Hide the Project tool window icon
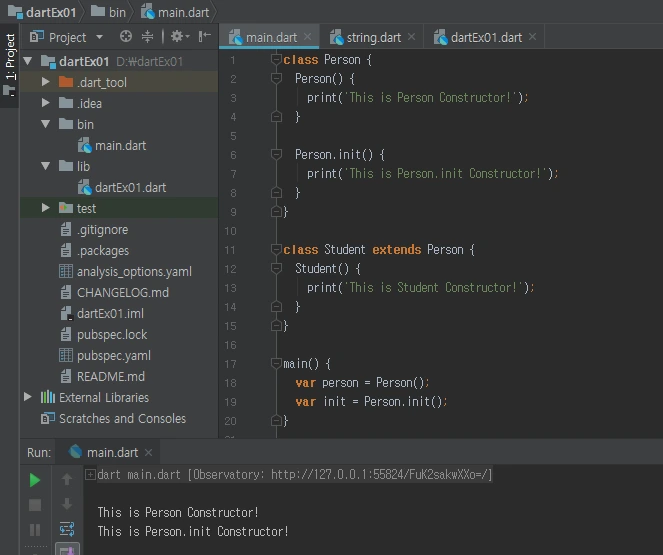The height and width of the screenshot is (555, 663). pyautogui.click(x=204, y=36)
